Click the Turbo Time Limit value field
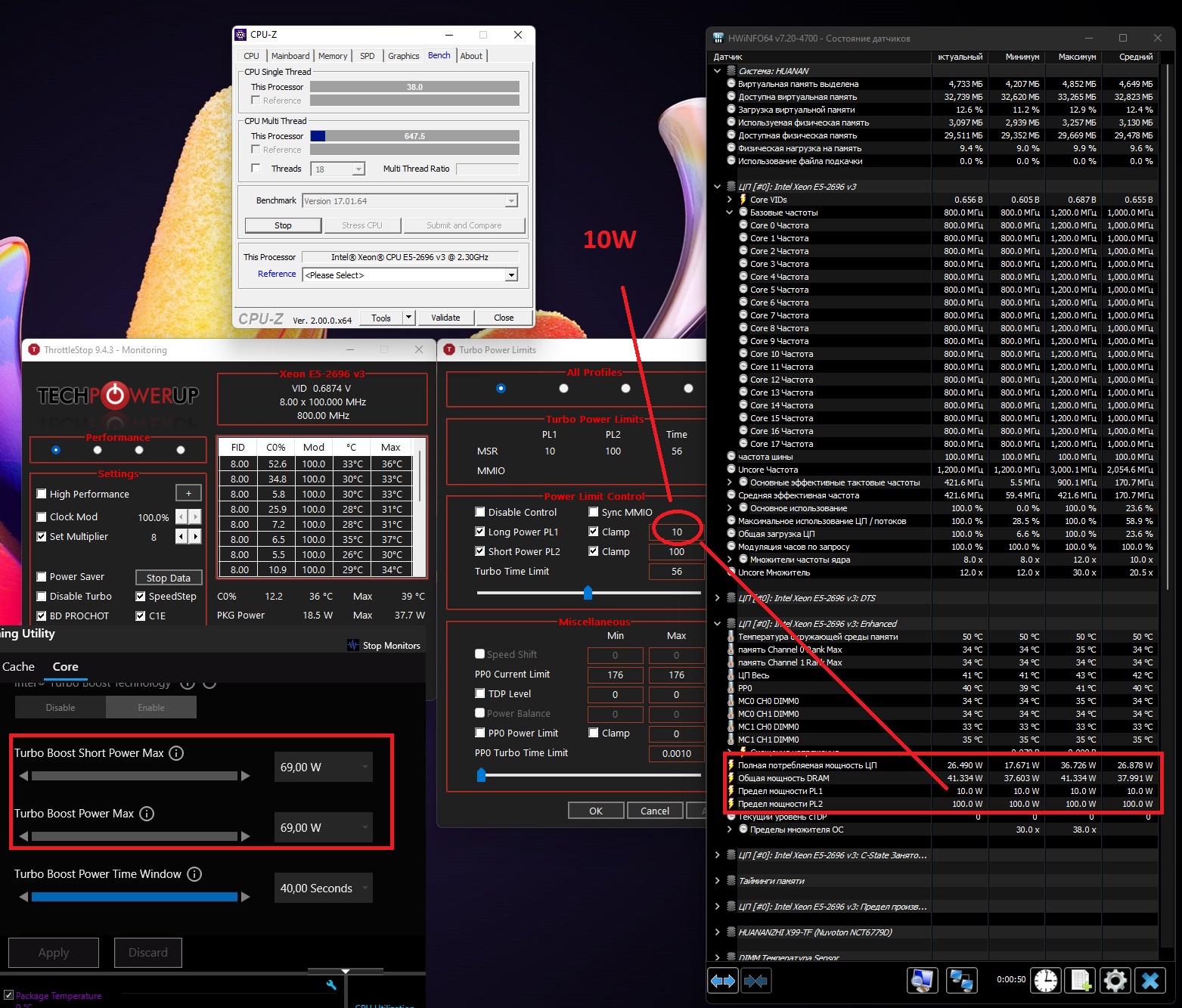Viewport: 1182px width, 1008px height. [677, 571]
